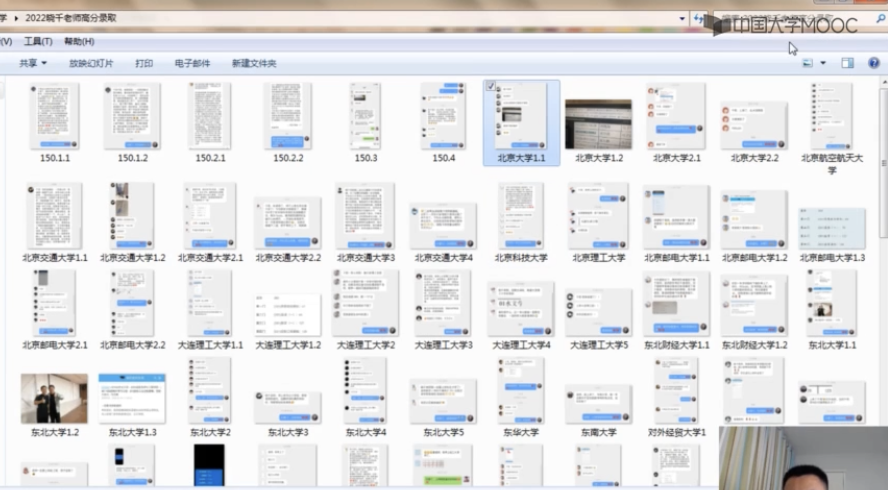
Task: Open the 帮助(H) menu
Action: (x=79, y=41)
